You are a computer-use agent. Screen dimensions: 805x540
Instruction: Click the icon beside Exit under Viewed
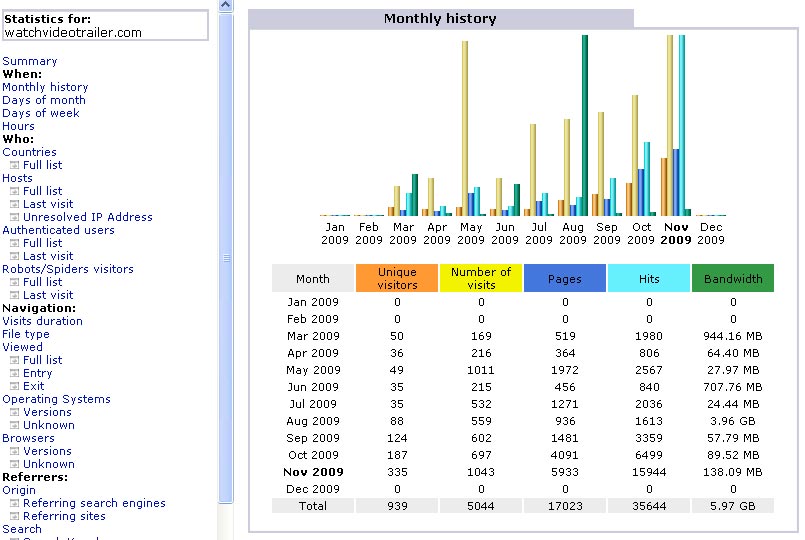click(x=15, y=387)
